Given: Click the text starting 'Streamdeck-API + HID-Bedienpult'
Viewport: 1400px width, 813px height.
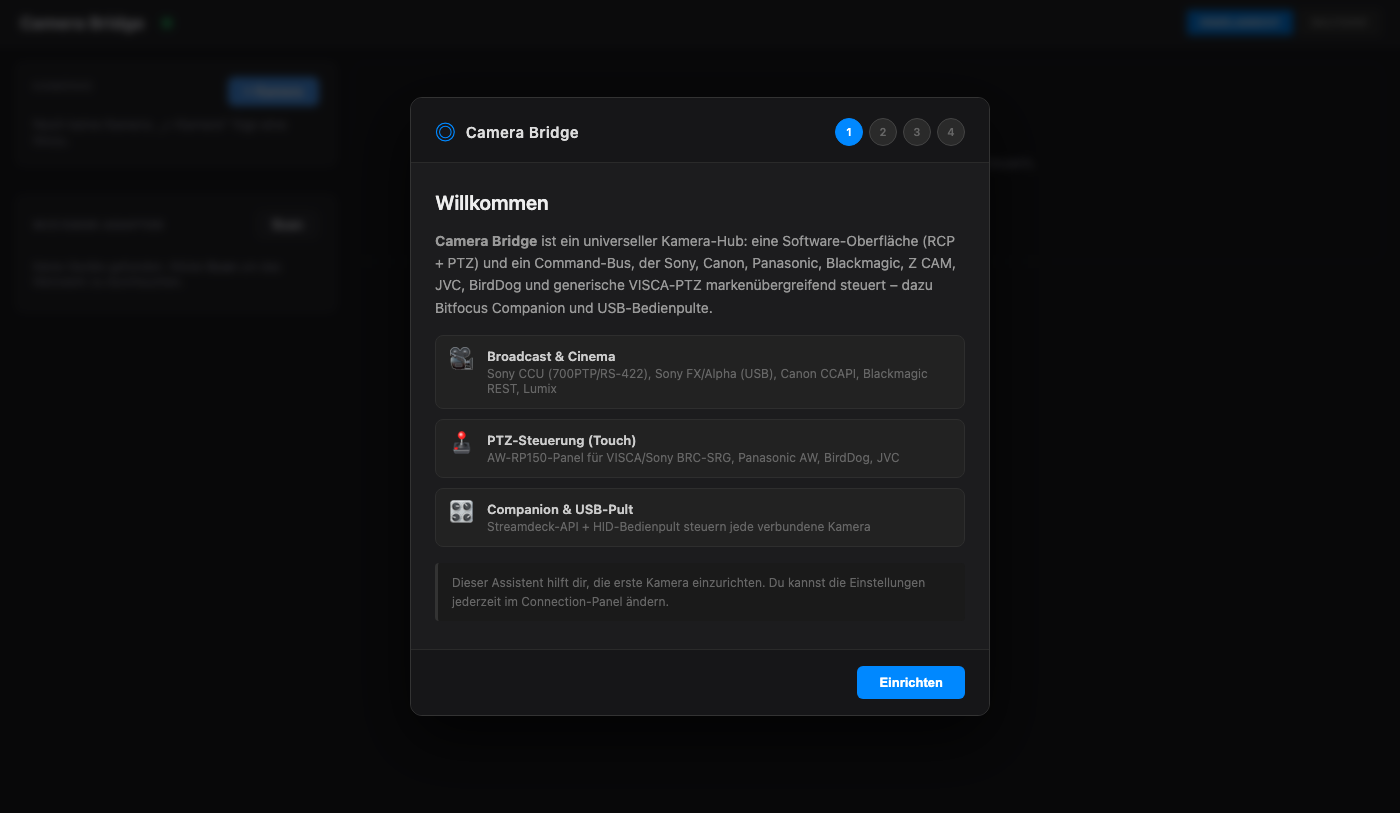Looking at the screenshot, I should tap(678, 527).
